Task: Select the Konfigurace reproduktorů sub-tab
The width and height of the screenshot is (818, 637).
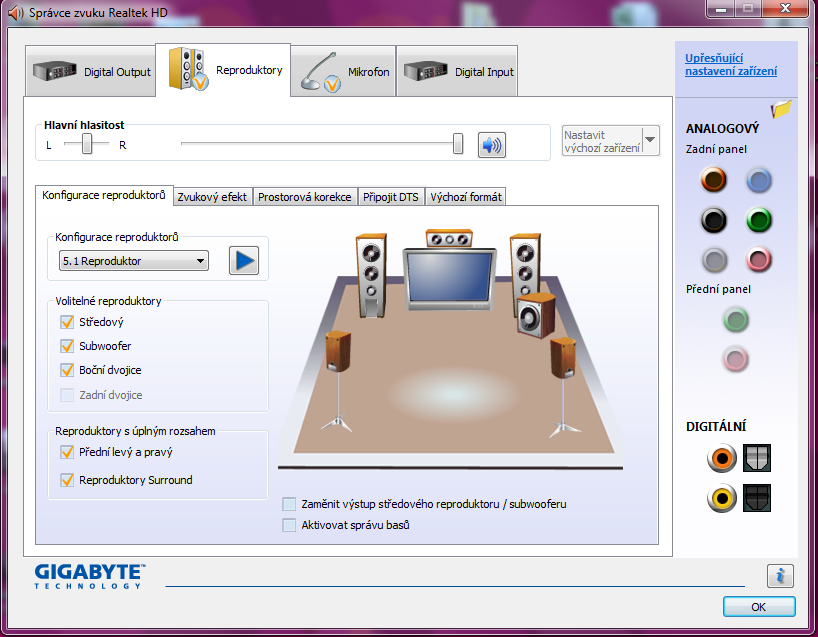Action: pos(104,195)
